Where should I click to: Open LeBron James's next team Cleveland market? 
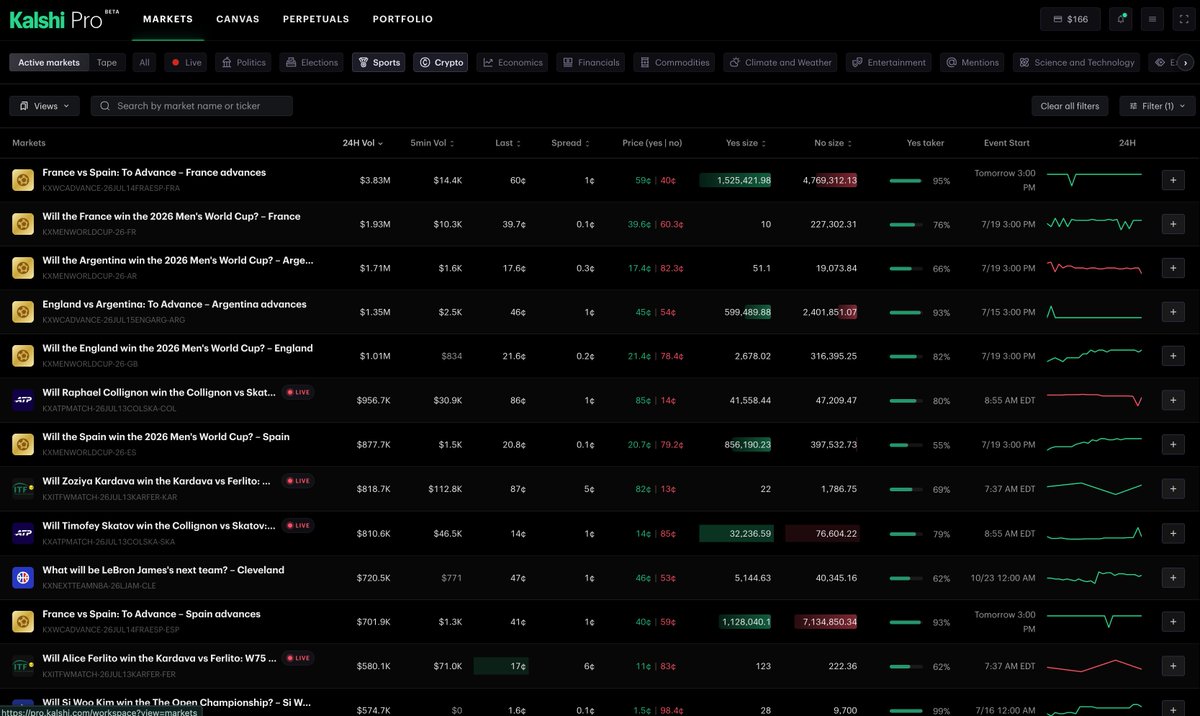[x=163, y=570]
